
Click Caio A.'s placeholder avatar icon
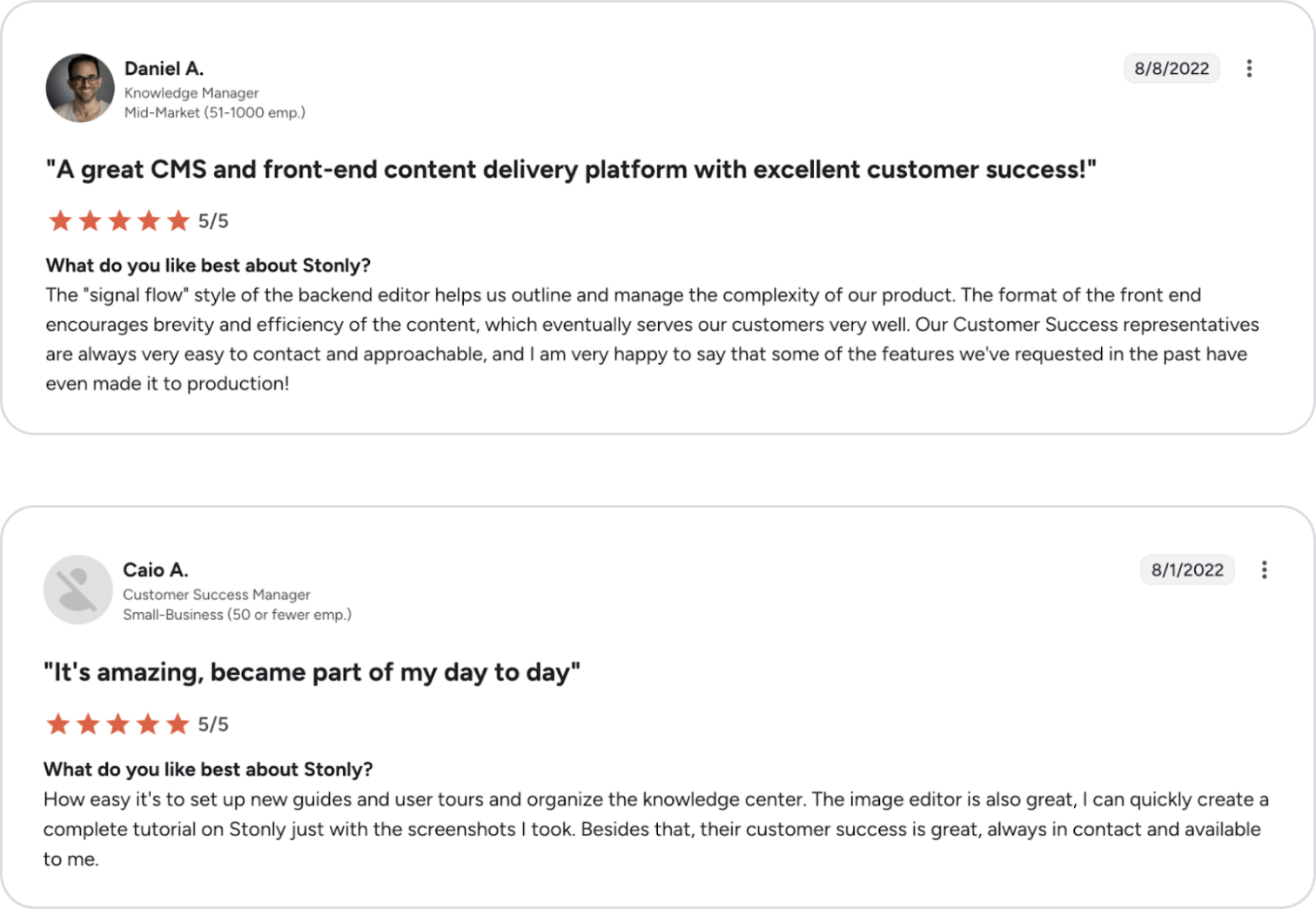point(78,589)
